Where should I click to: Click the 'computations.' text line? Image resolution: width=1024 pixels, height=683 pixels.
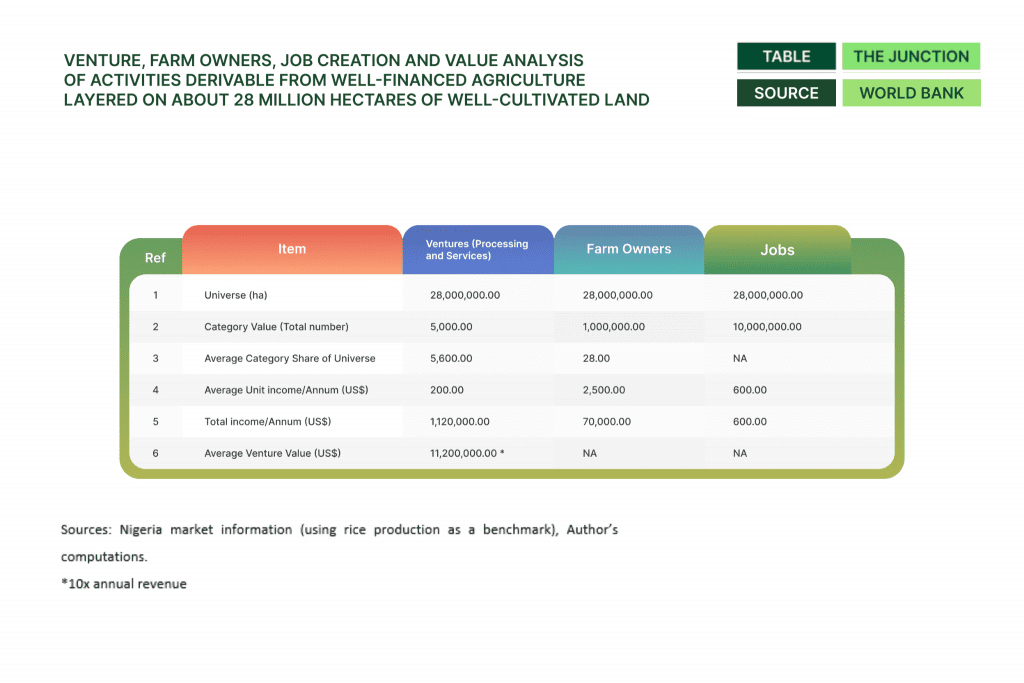(104, 557)
